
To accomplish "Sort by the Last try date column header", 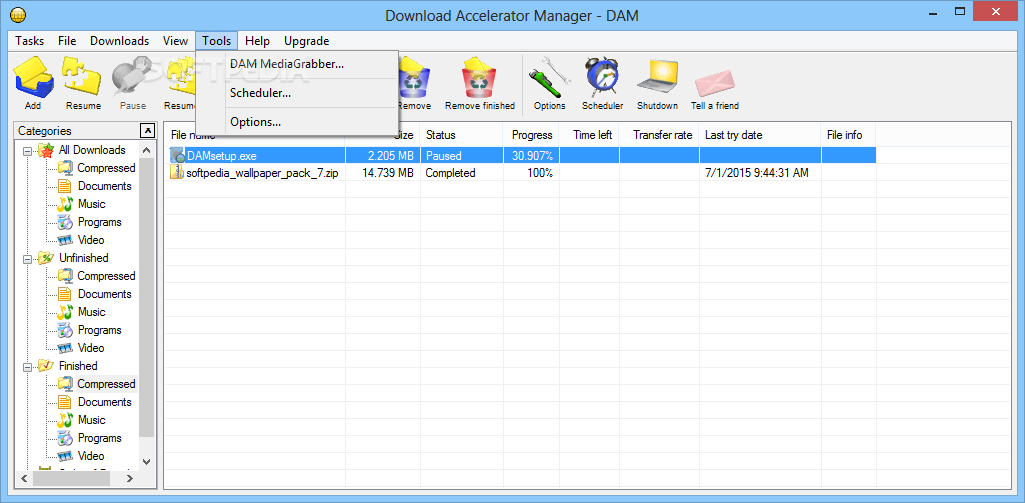I will click(760, 135).
